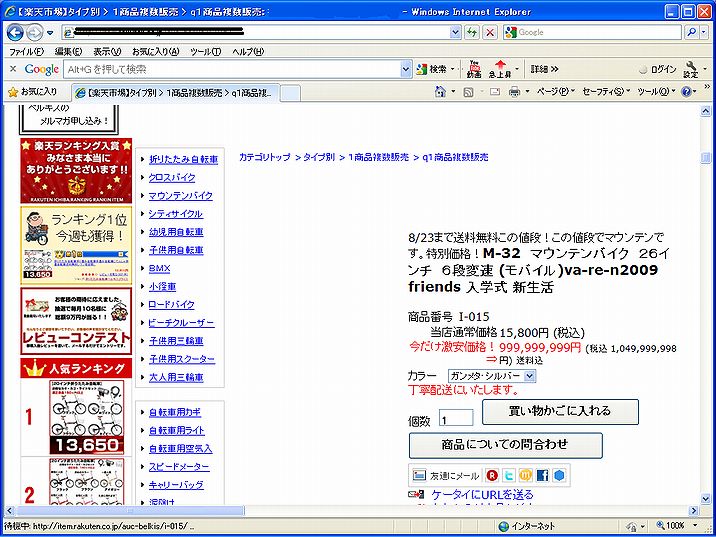Click the 友達にメール mail icon
716x537 pixels.
click(x=446, y=475)
